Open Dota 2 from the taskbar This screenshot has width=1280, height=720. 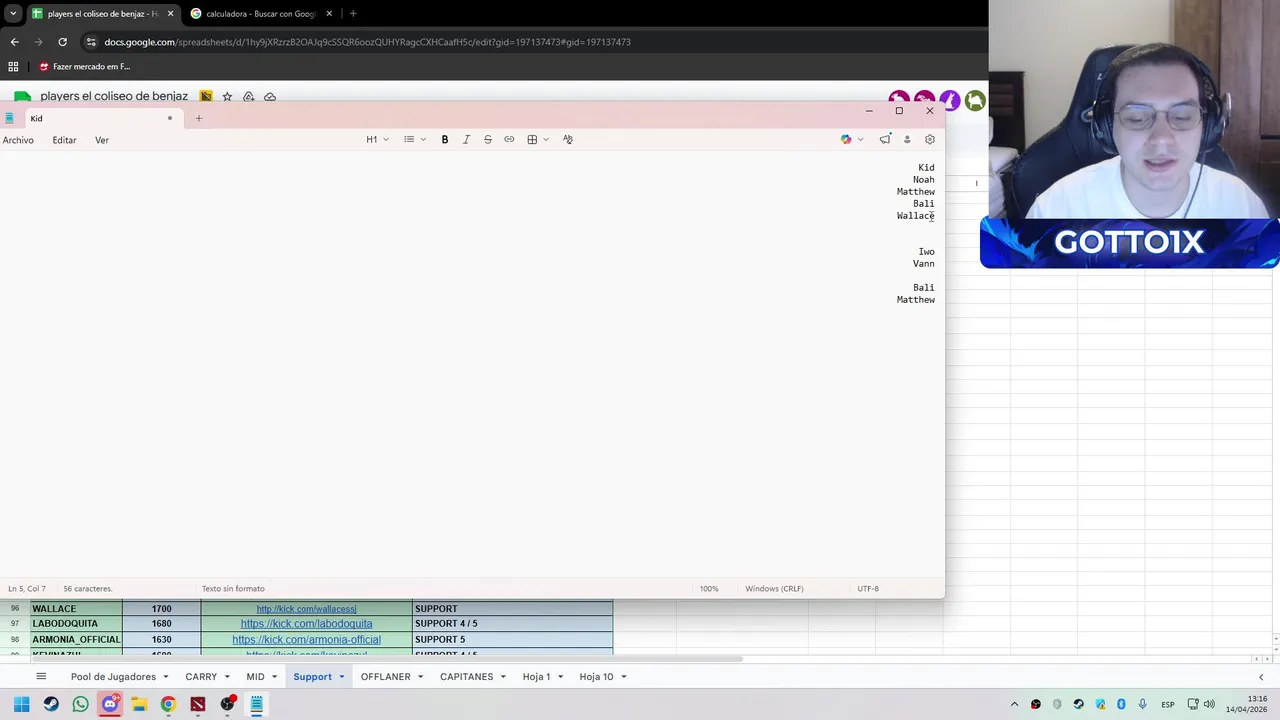coord(198,704)
